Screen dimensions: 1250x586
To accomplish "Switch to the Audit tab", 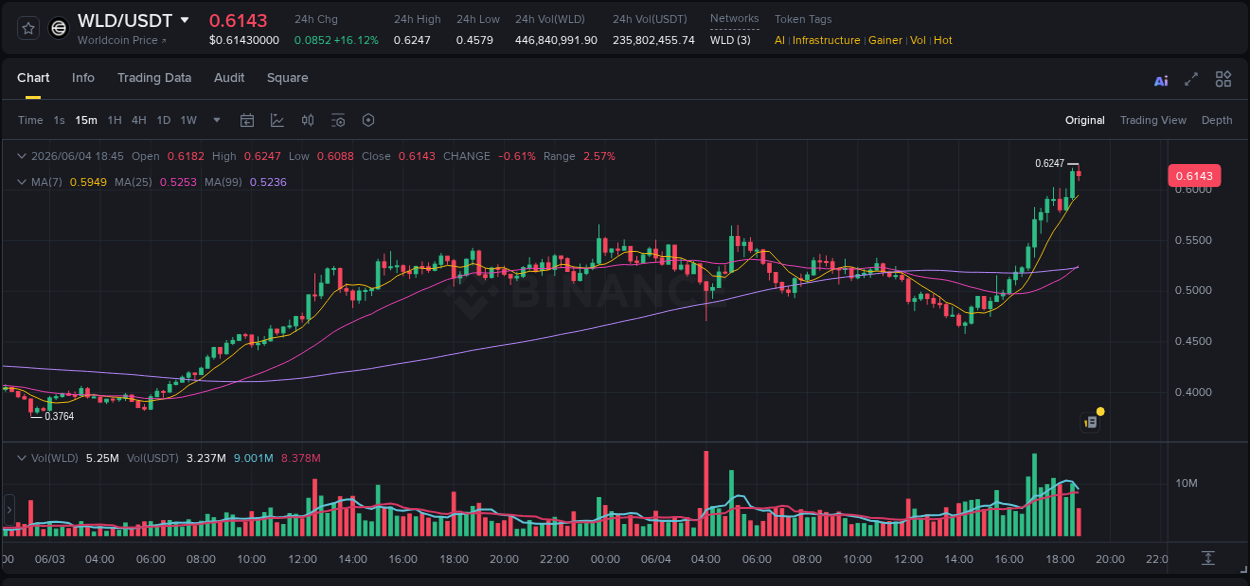I will (x=229, y=78).
